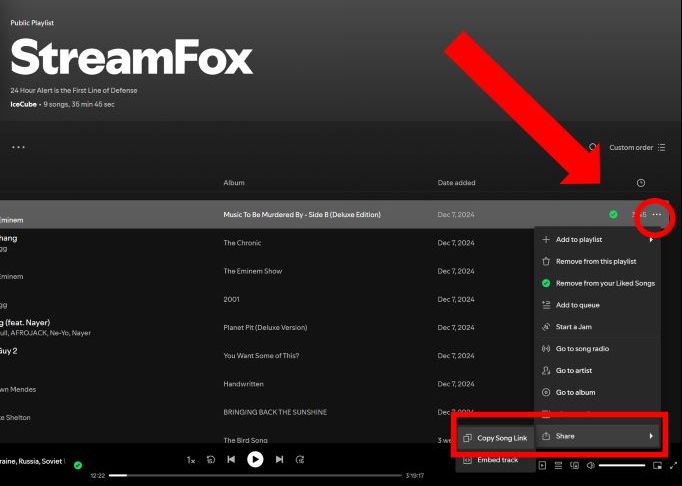This screenshot has width=682, height=486.
Task: Open album Music To Be Murdered By - Side B
Action: tap(302, 215)
